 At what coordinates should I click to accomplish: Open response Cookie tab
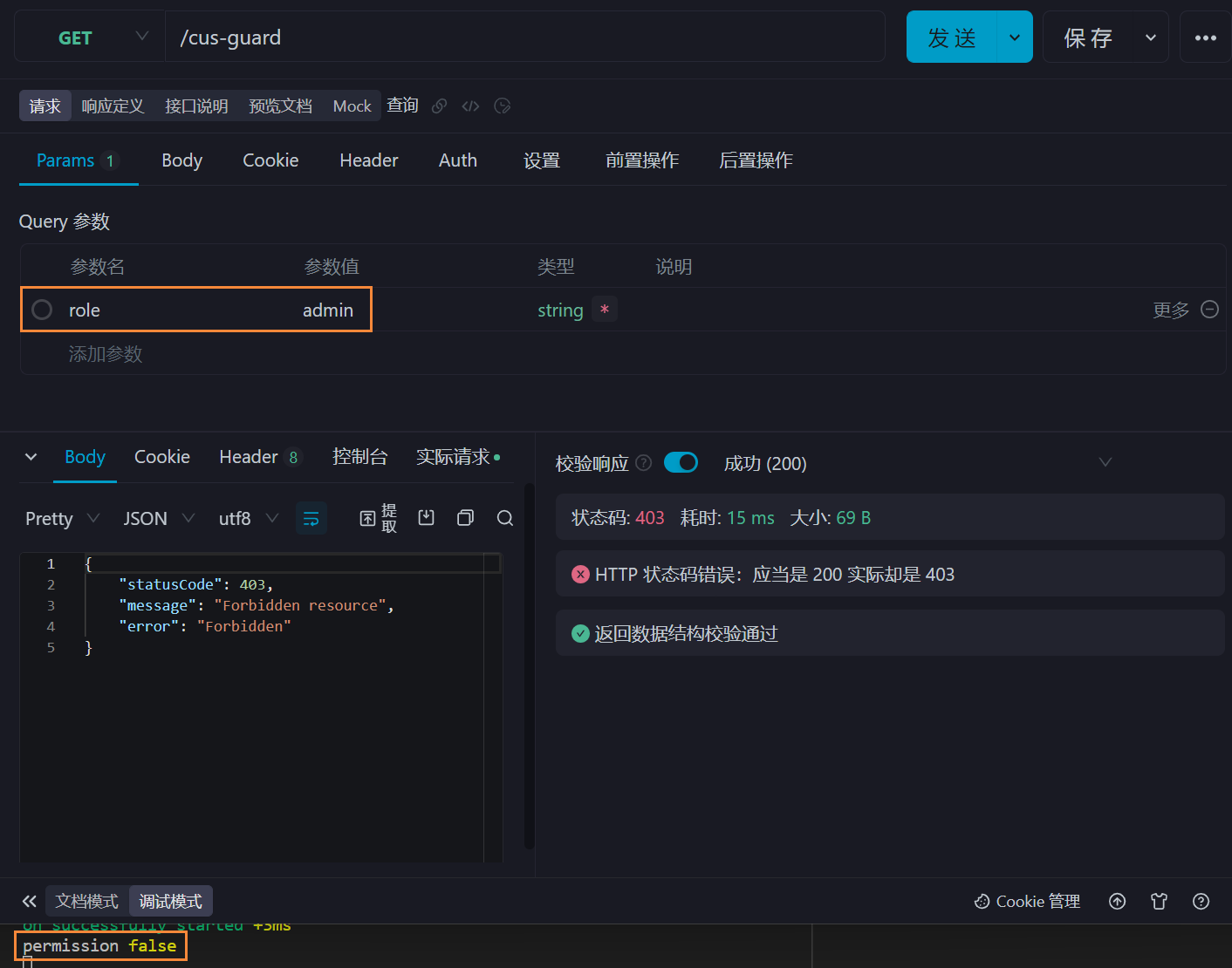click(161, 457)
